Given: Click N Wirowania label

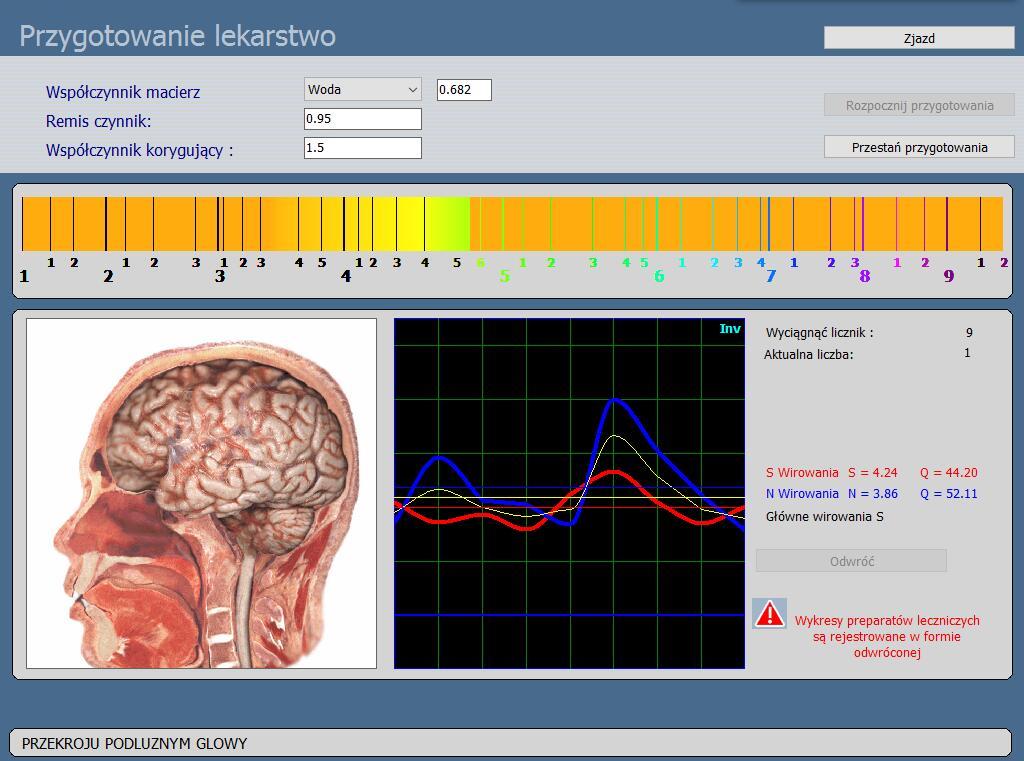Looking at the screenshot, I should (x=802, y=493).
